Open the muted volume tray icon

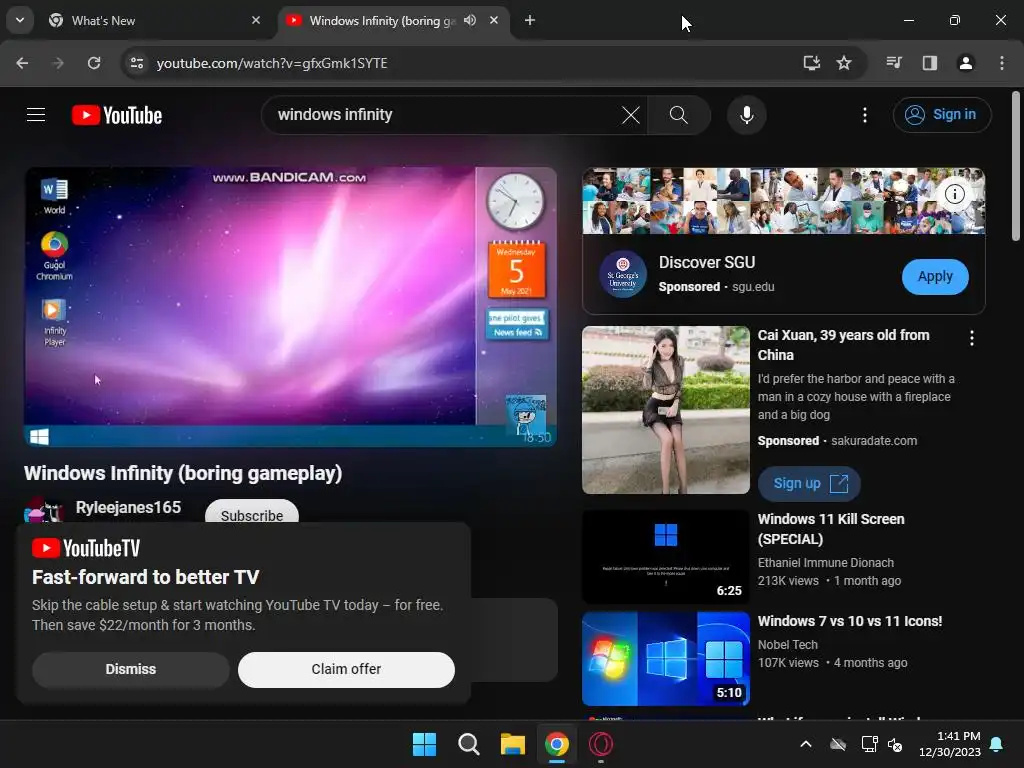click(895, 744)
